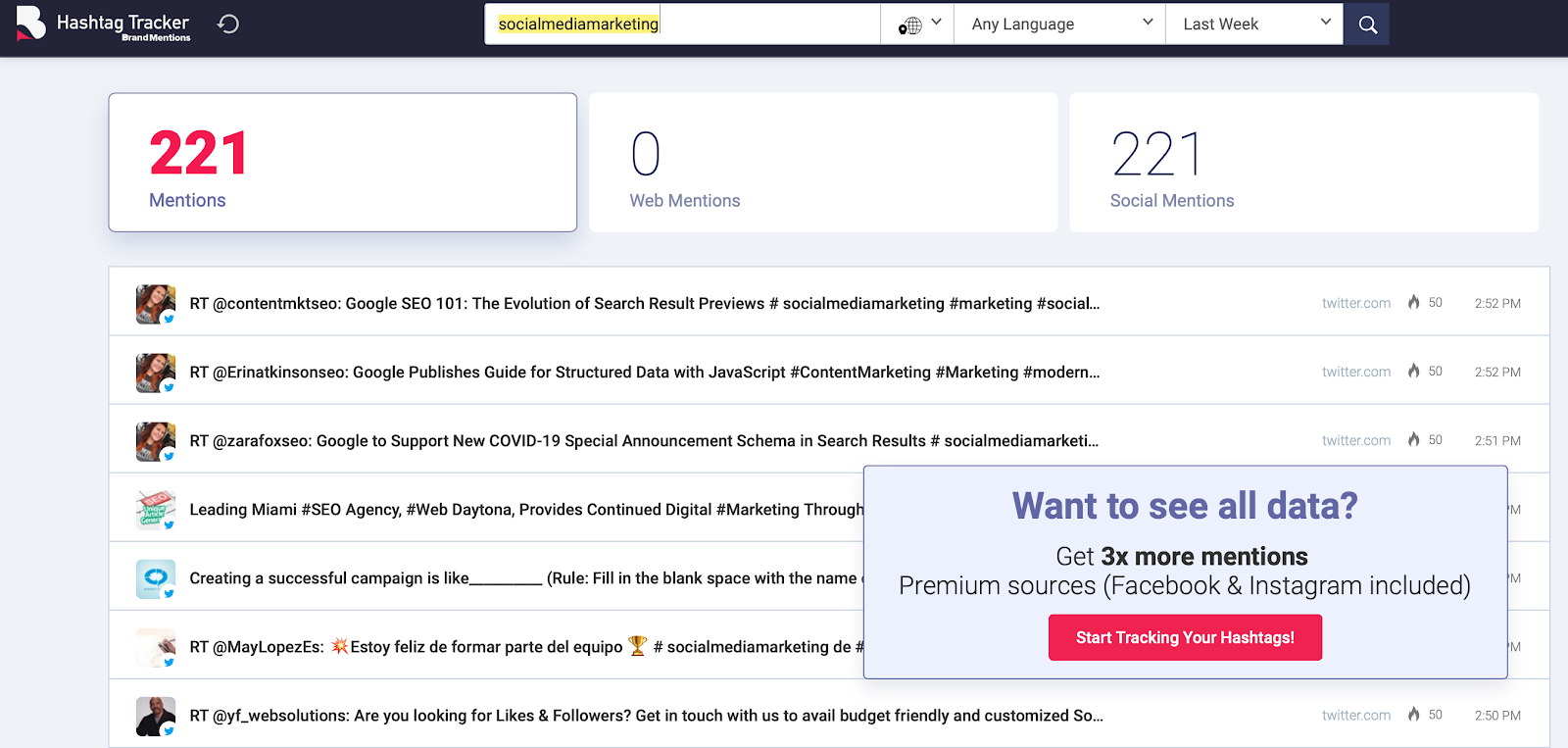Click avatar of the successful campaign post

tap(156, 578)
